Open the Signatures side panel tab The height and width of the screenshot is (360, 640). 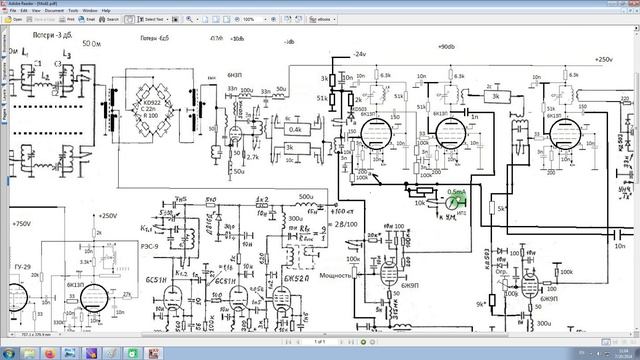[x=4, y=71]
